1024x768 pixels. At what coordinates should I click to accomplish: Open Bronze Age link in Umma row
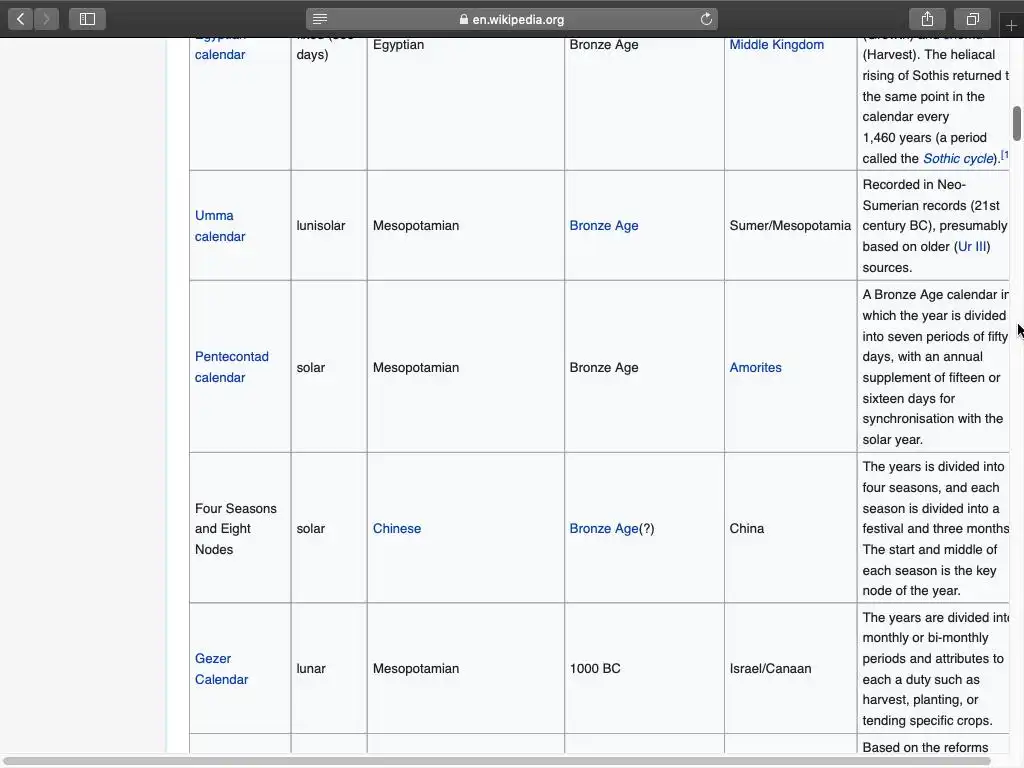pyautogui.click(x=604, y=225)
